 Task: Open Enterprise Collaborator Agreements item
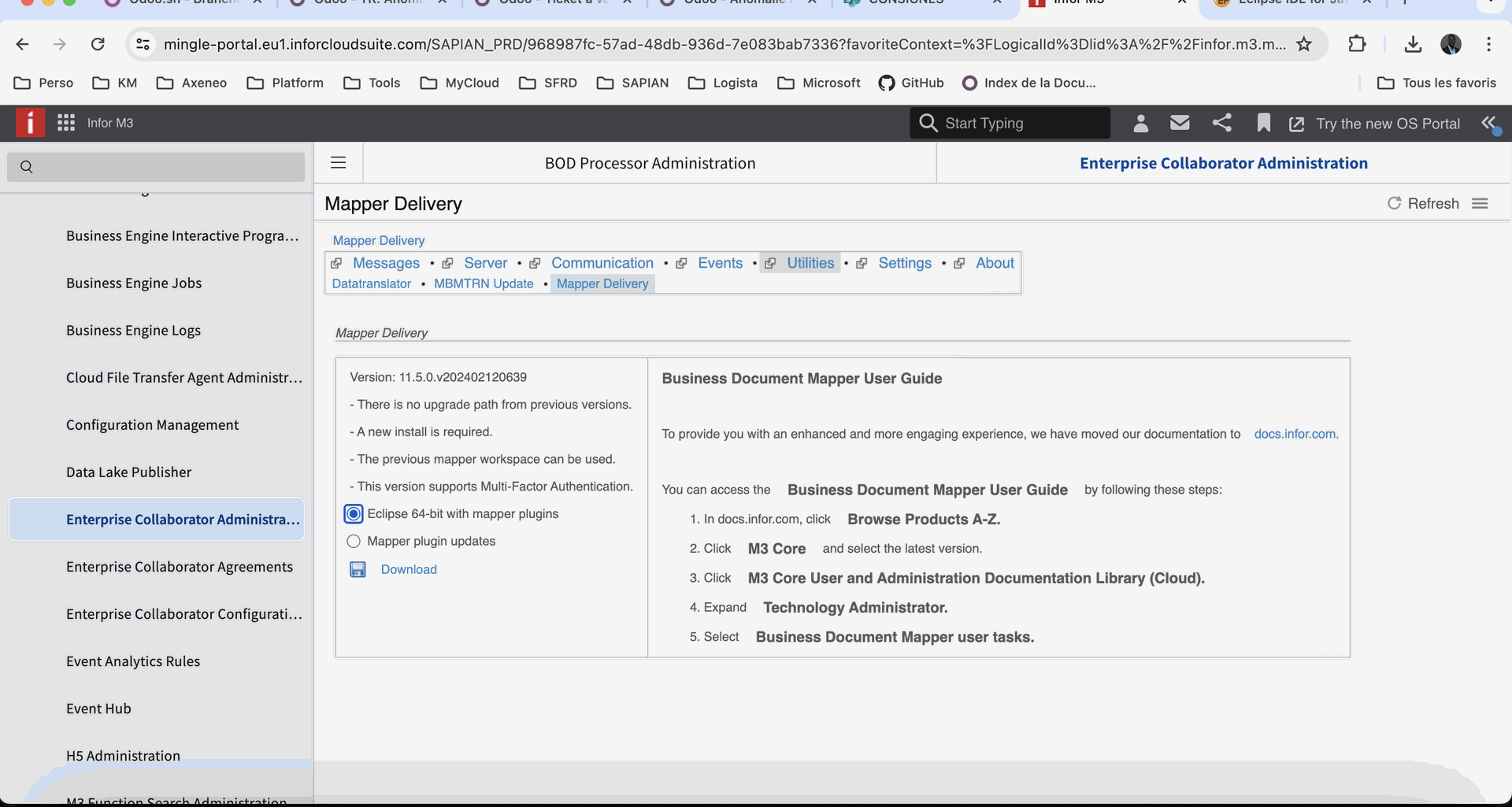(x=180, y=567)
